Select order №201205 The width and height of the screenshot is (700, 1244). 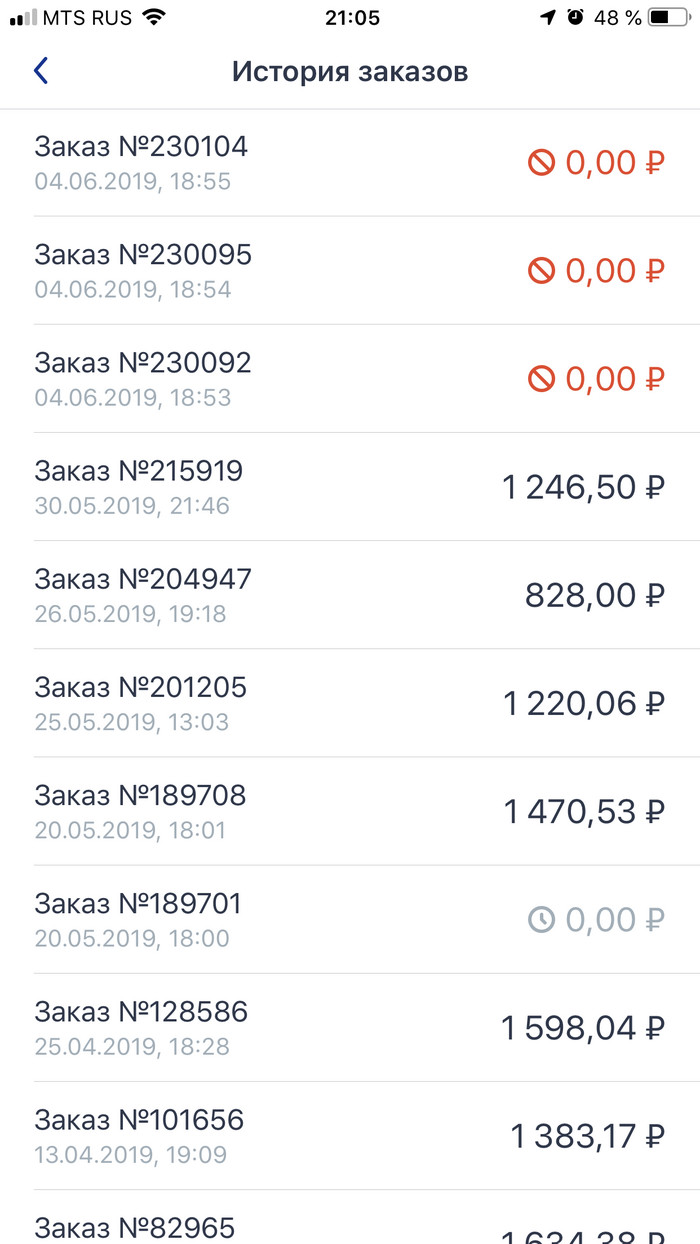(350, 703)
